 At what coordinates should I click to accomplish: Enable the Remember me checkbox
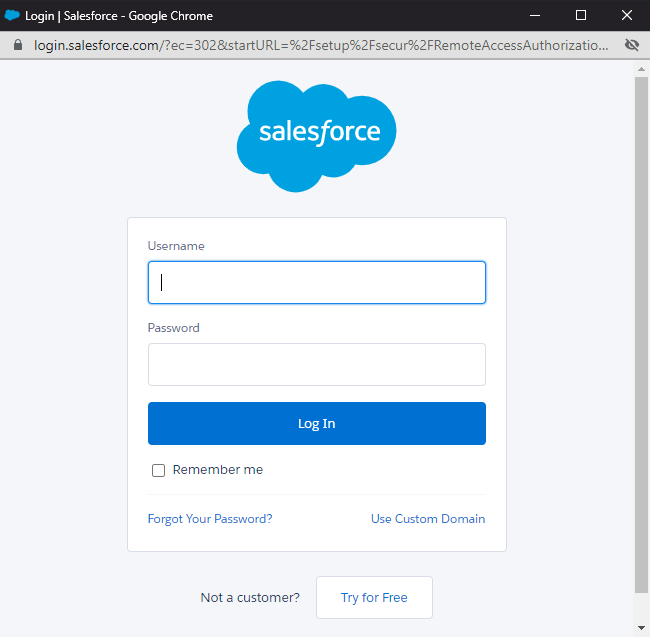(x=158, y=470)
